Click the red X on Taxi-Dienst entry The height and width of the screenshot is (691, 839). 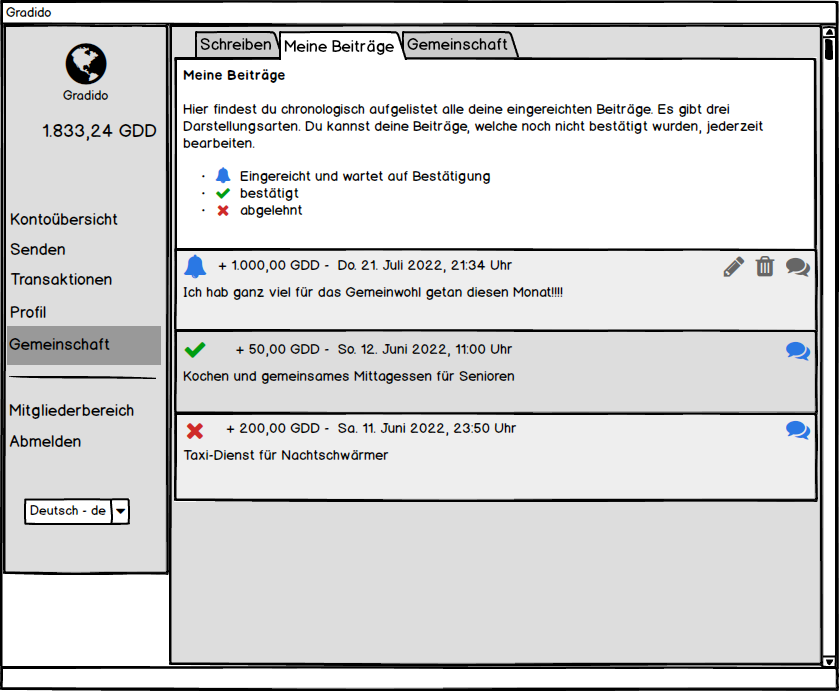coord(195,430)
